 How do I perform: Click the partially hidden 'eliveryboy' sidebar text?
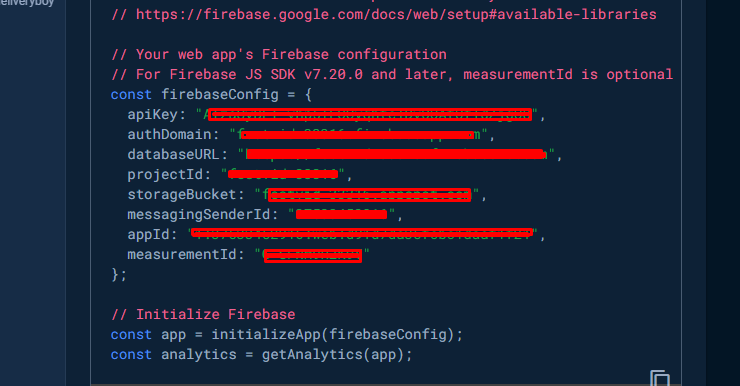(x=27, y=3)
